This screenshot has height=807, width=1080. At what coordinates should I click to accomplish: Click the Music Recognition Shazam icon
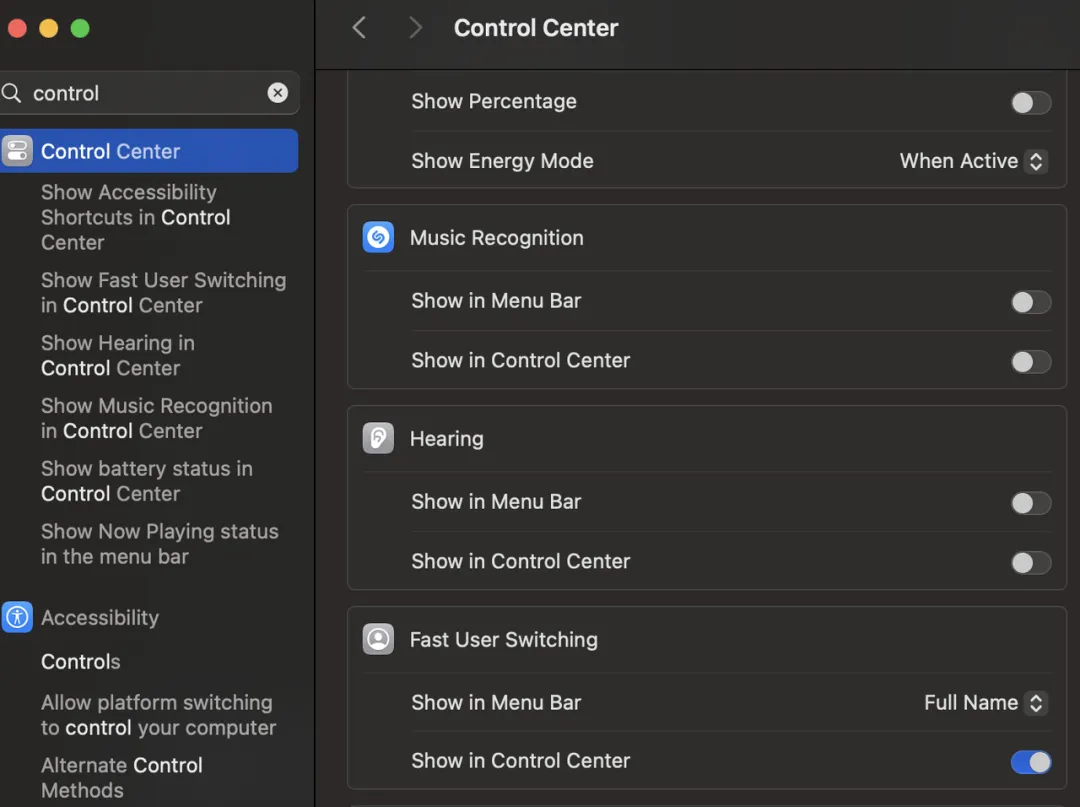click(x=378, y=238)
